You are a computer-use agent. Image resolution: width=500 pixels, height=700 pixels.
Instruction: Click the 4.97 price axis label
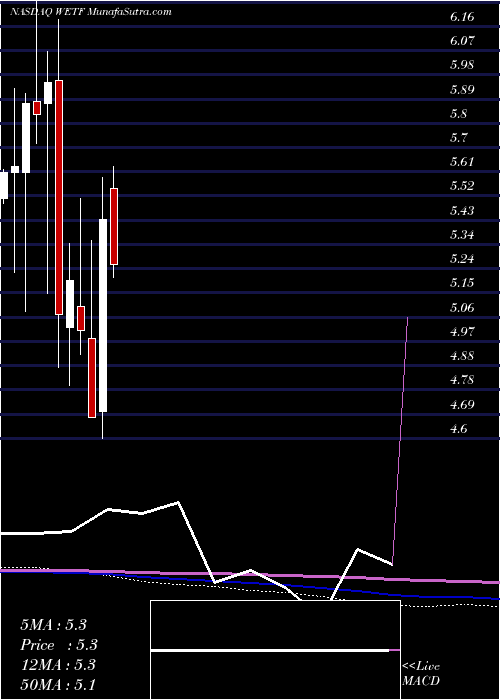[462, 332]
